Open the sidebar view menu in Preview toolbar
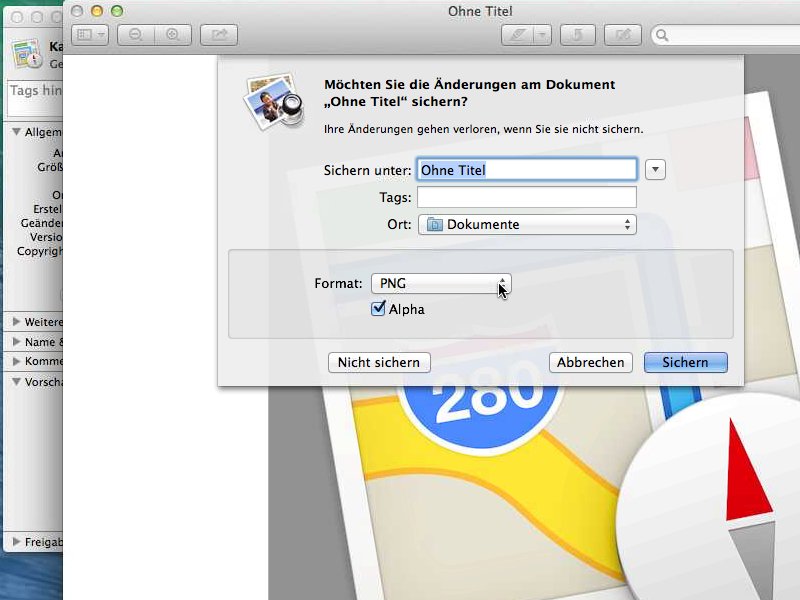 [90, 35]
